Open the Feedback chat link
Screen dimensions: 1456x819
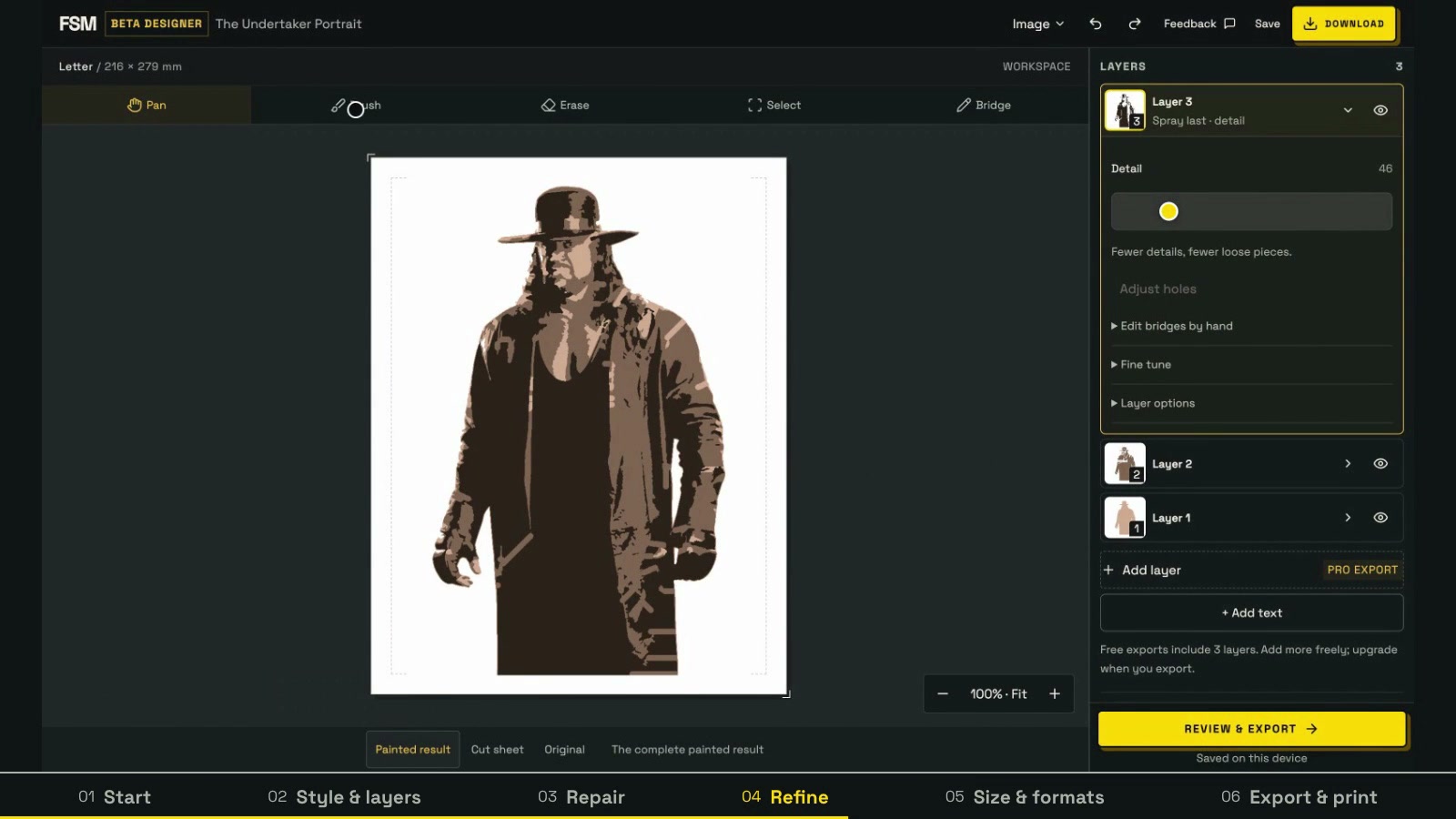pos(1199,24)
